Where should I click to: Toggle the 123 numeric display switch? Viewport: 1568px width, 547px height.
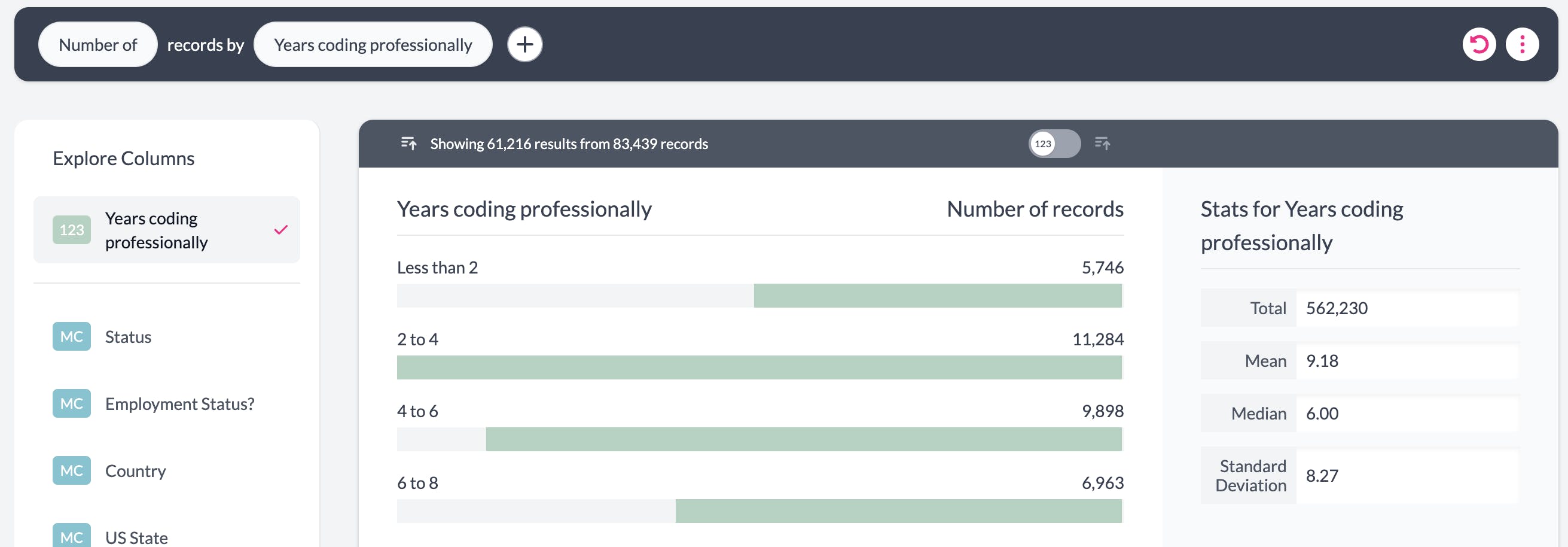click(1054, 144)
